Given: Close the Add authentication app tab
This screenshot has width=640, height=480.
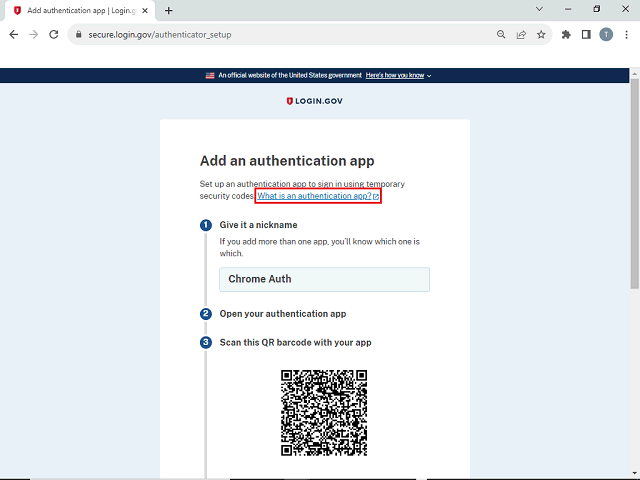Looking at the screenshot, I should tap(146, 10).
